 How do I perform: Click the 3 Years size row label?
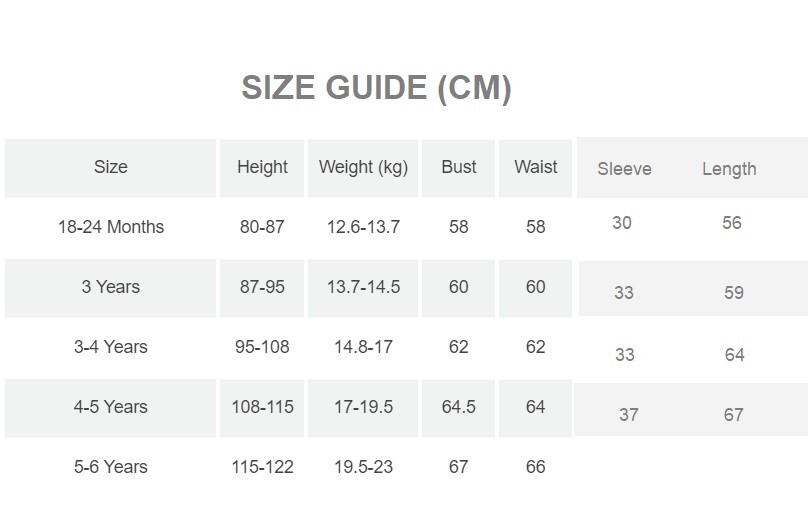pos(111,287)
